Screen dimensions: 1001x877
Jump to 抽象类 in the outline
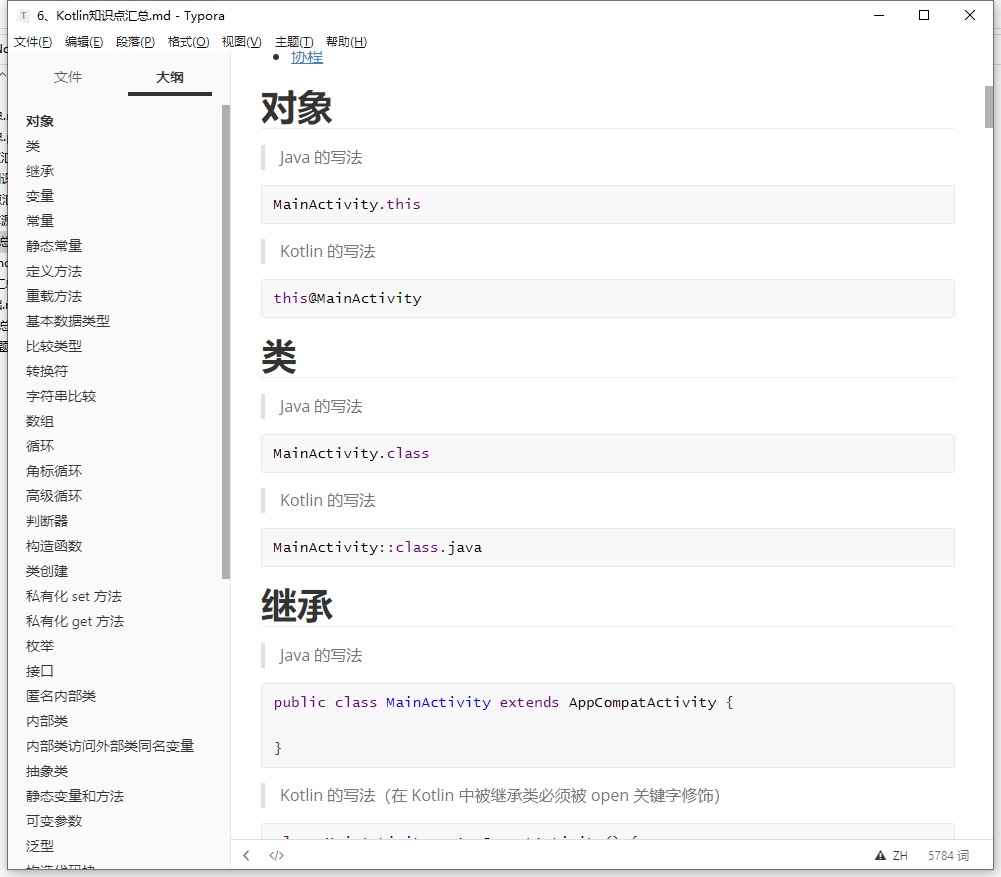click(47, 771)
